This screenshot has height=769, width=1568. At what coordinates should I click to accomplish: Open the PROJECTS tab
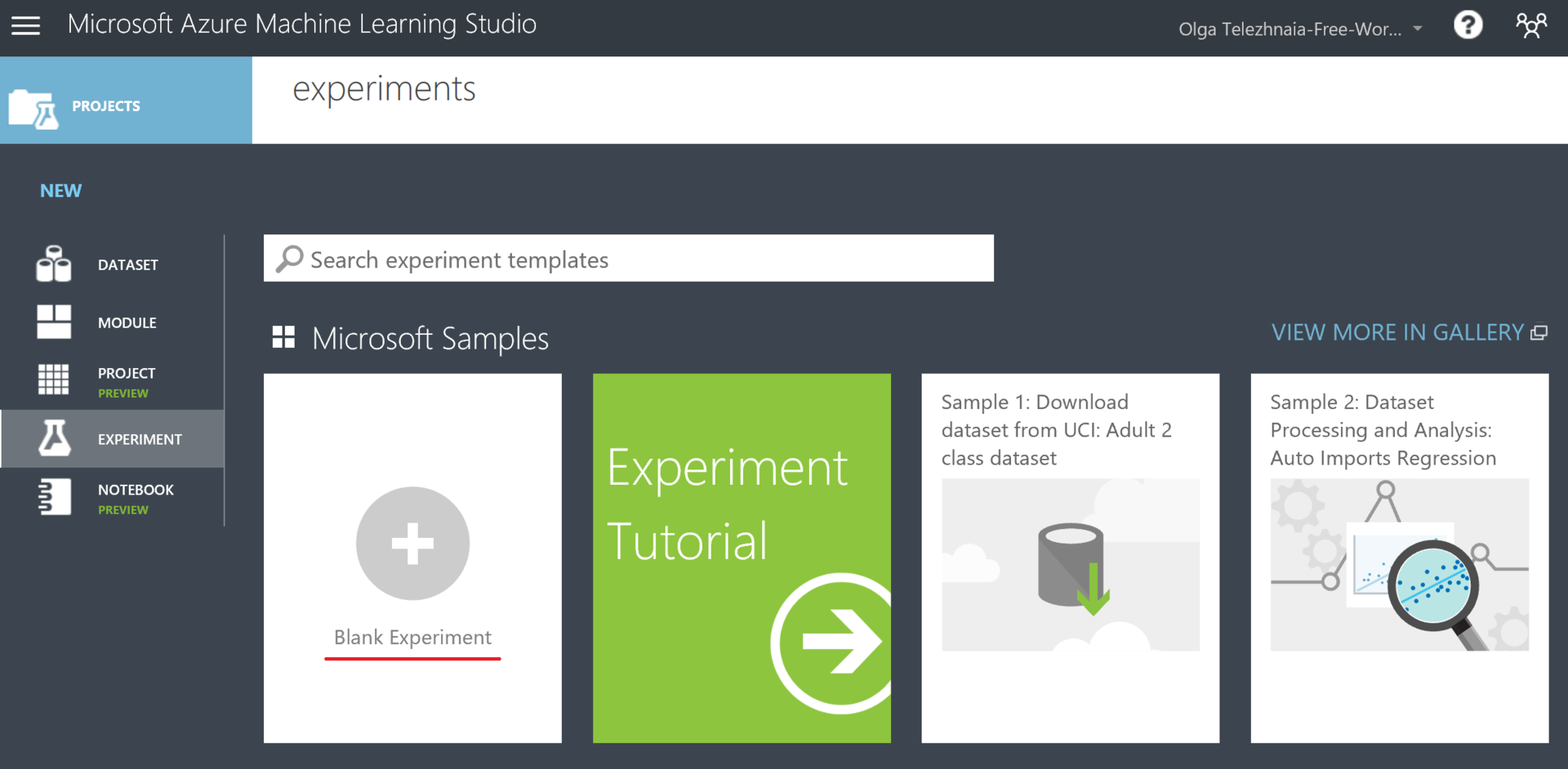[126, 100]
